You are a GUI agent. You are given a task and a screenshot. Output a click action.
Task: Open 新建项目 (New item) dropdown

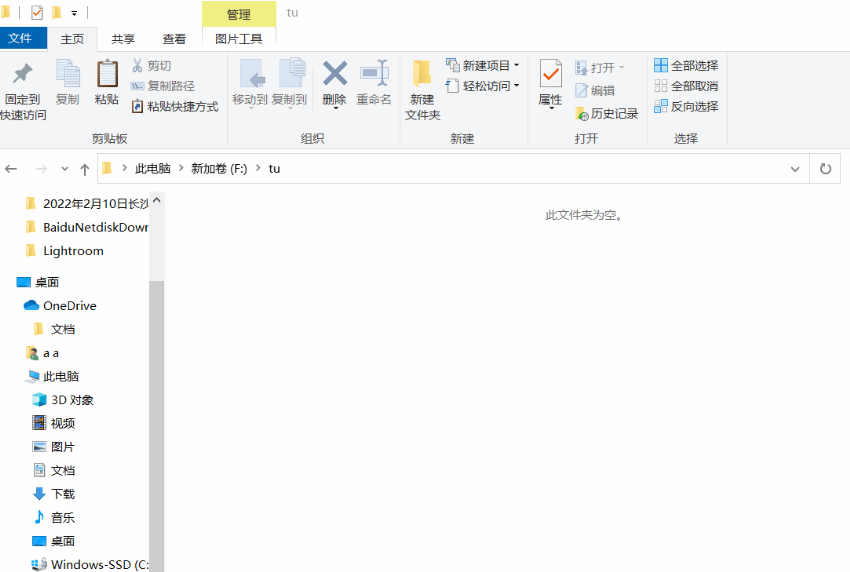[x=482, y=66]
